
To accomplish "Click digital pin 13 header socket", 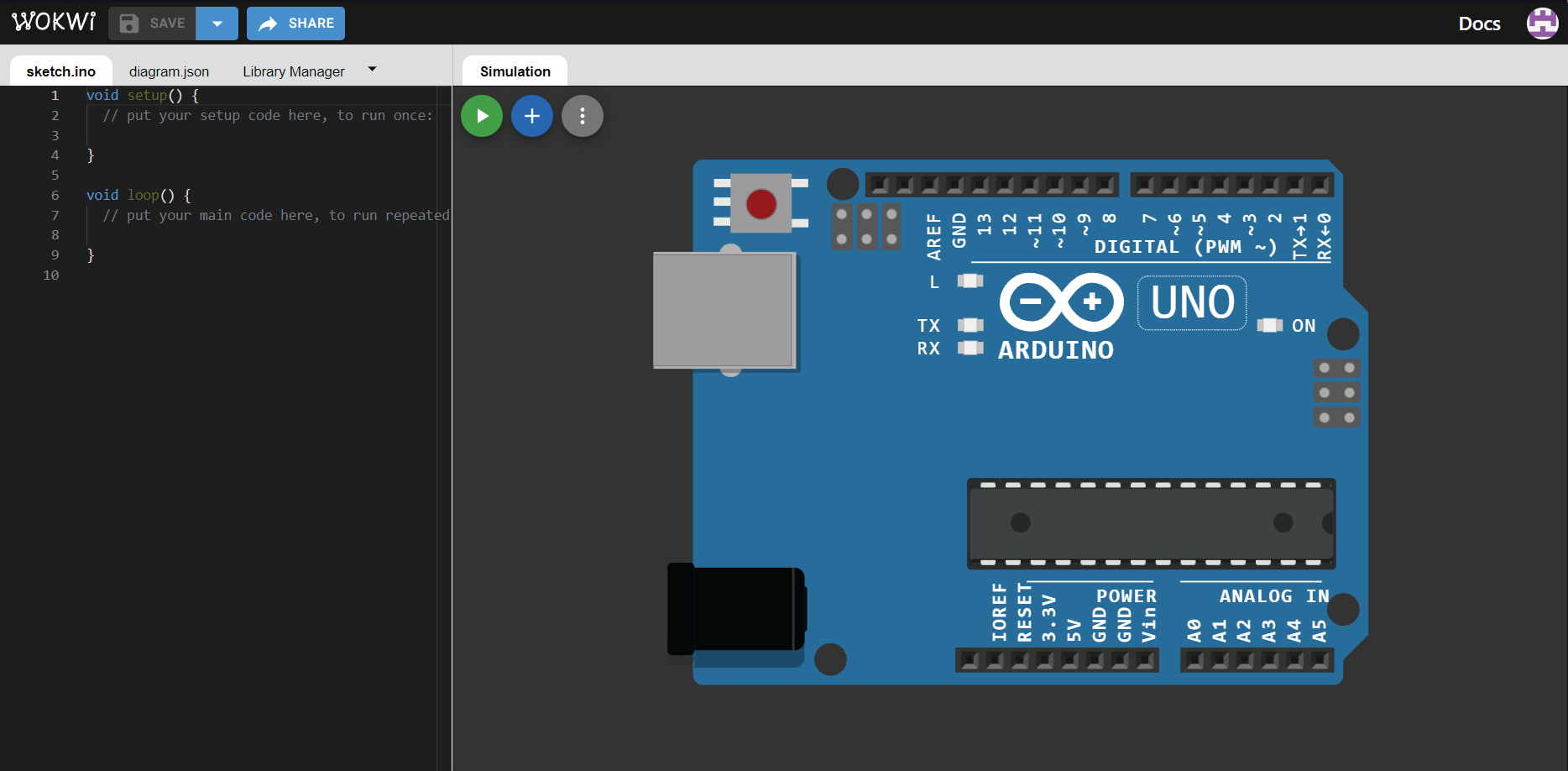I will point(980,185).
